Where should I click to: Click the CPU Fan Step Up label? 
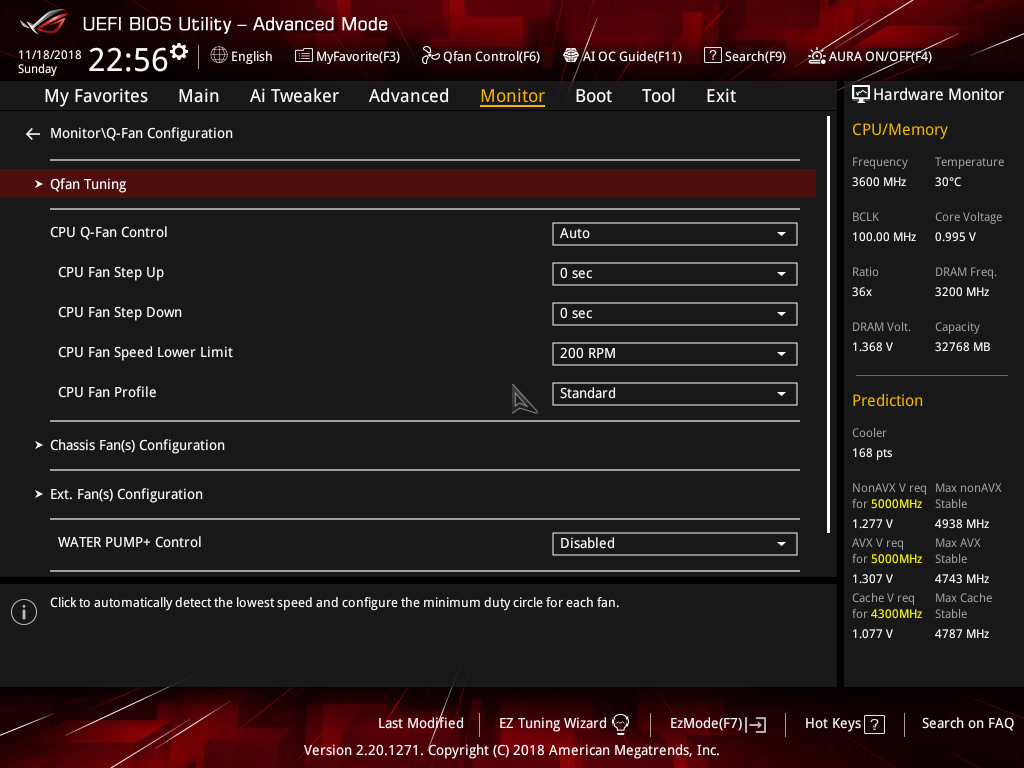pyautogui.click(x=111, y=273)
